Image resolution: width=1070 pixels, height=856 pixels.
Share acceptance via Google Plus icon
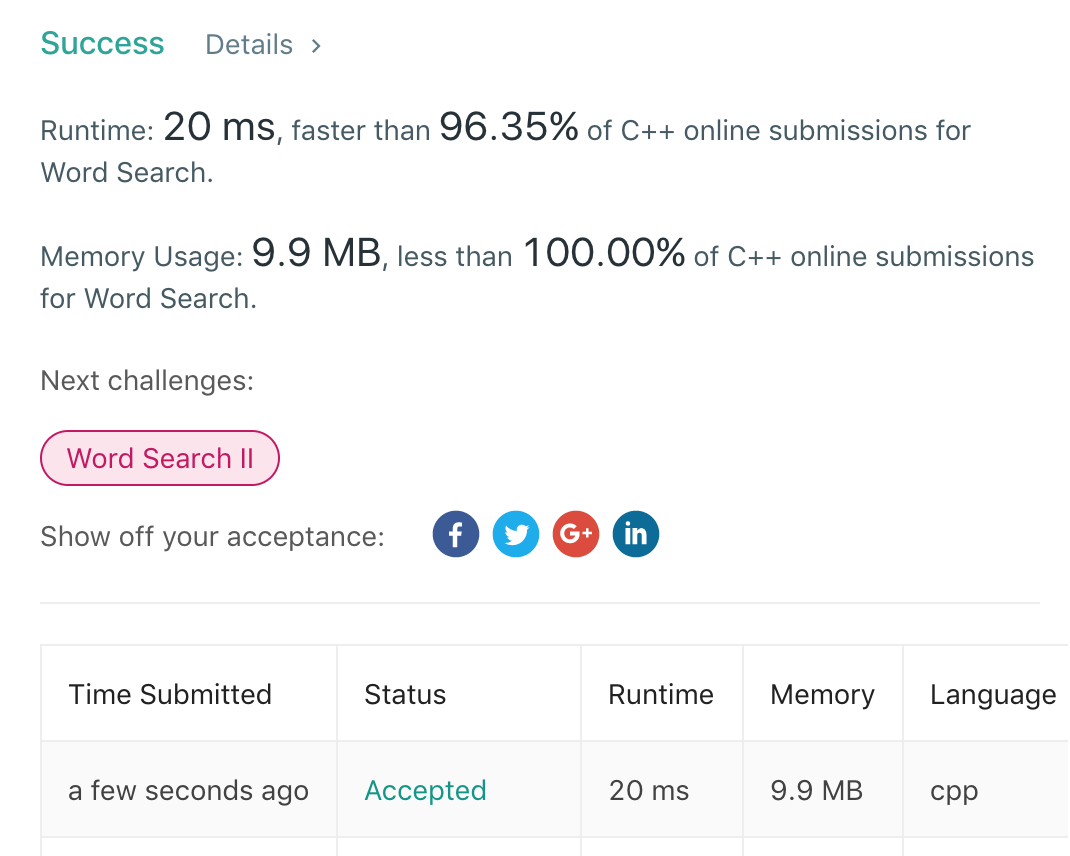tap(576, 534)
